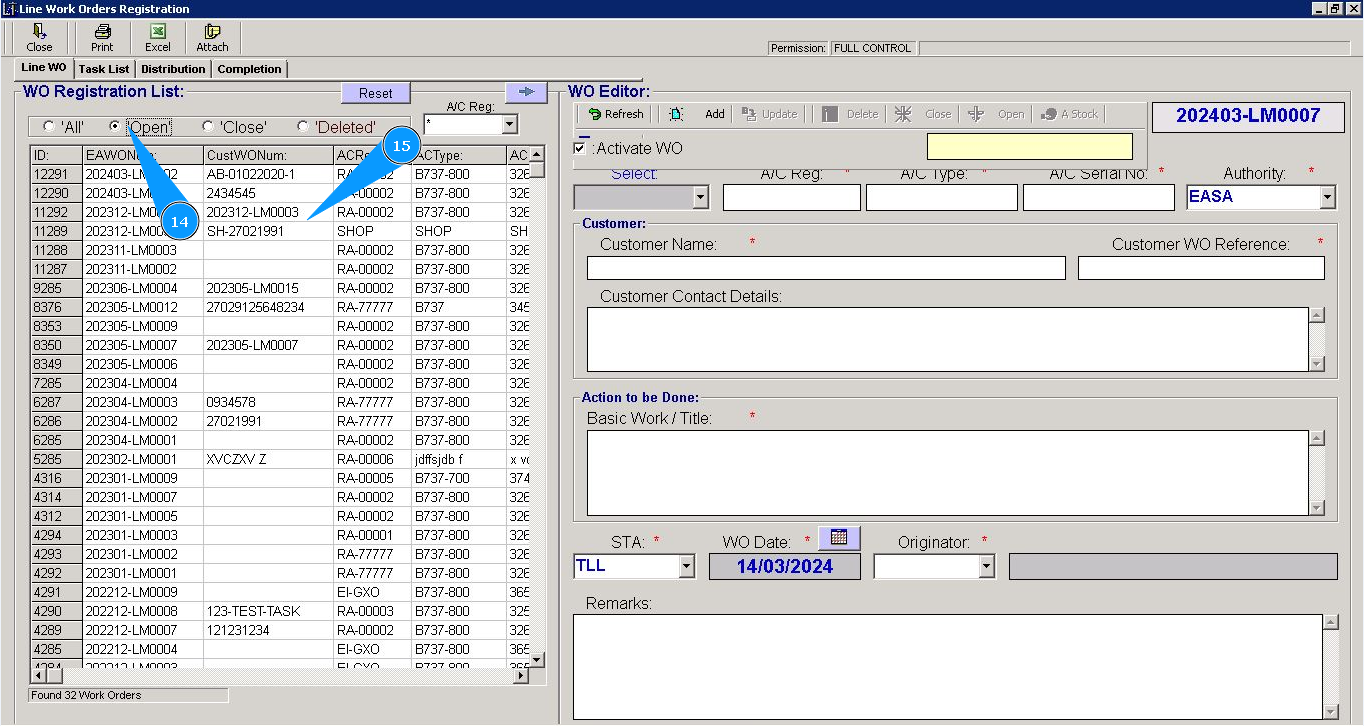The height and width of the screenshot is (726, 1364).
Task: Click the blue right arrow button
Action: (x=526, y=92)
